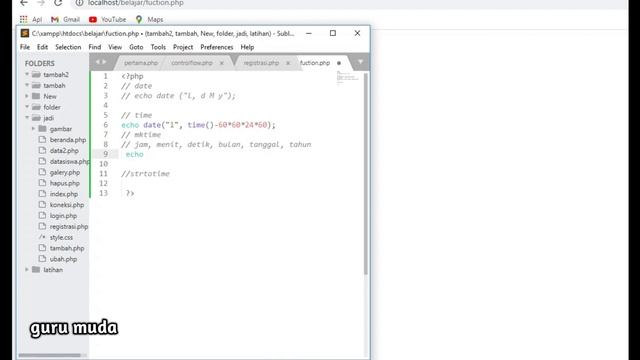Collapse the tambah2 folder arrow
640x360 pixels.
pos(27,74)
